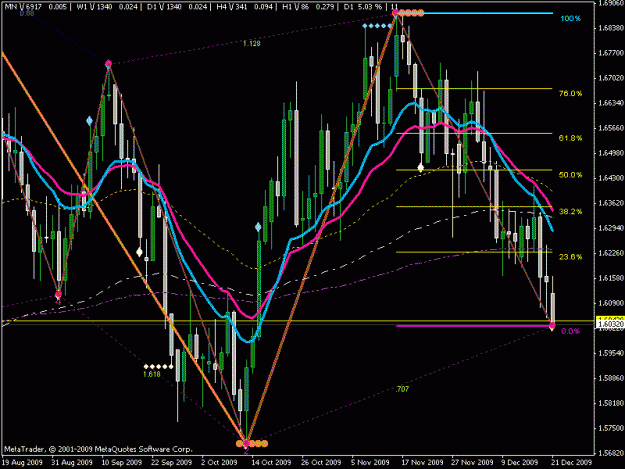Select the row of blue diamonds near the top

377,26
